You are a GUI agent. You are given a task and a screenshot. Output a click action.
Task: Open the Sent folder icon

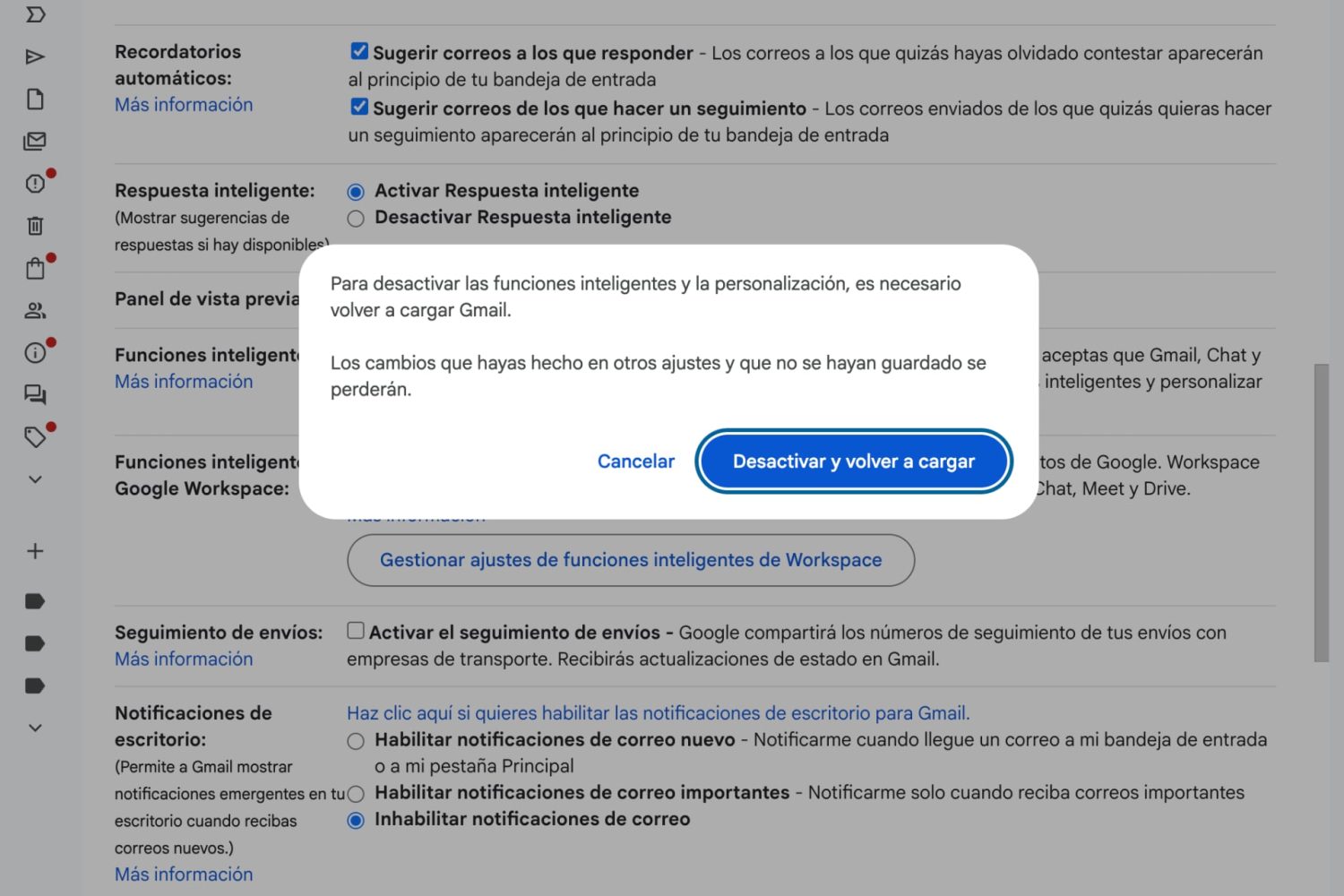(35, 56)
